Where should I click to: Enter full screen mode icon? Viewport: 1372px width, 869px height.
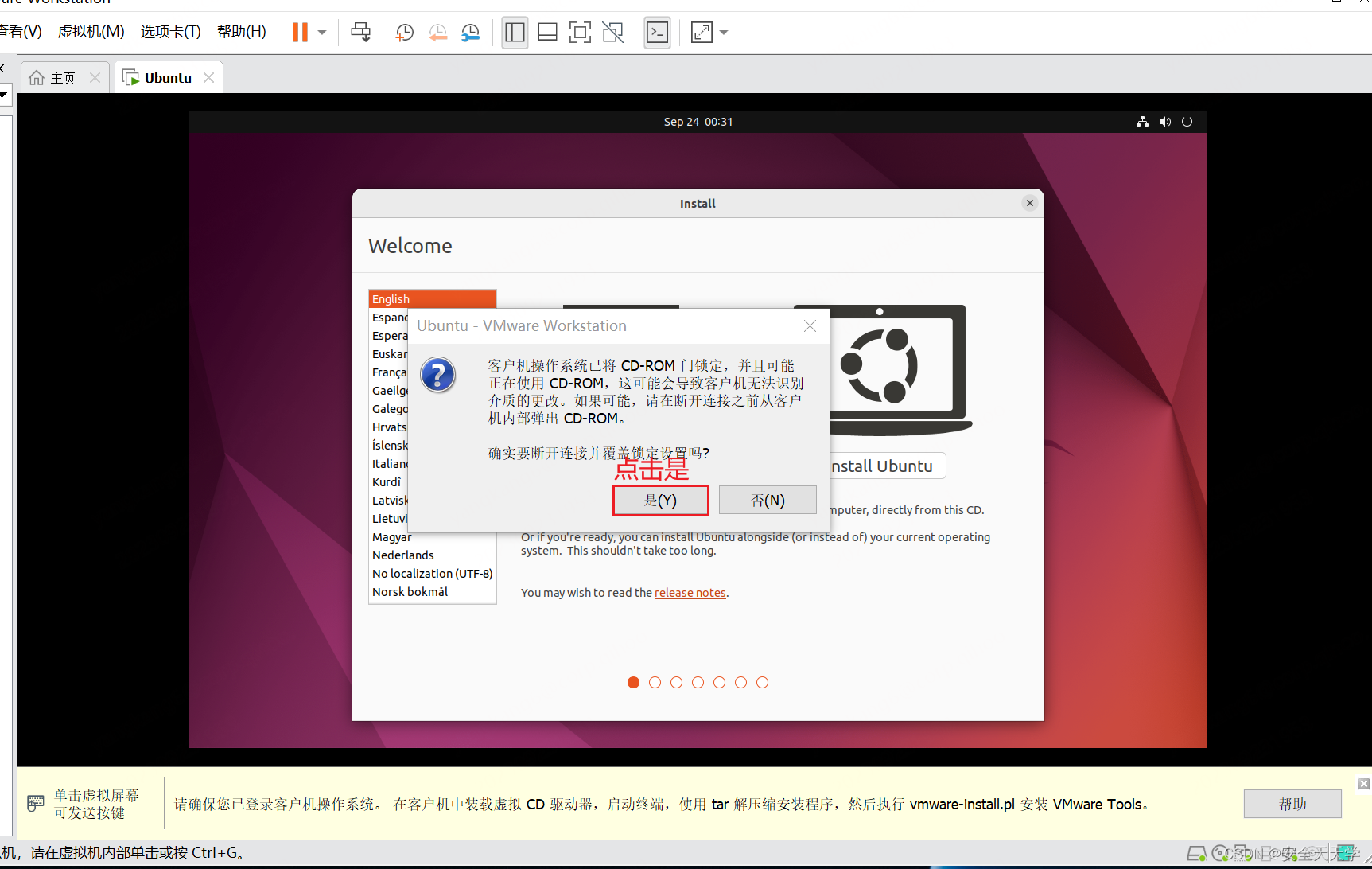coord(580,33)
